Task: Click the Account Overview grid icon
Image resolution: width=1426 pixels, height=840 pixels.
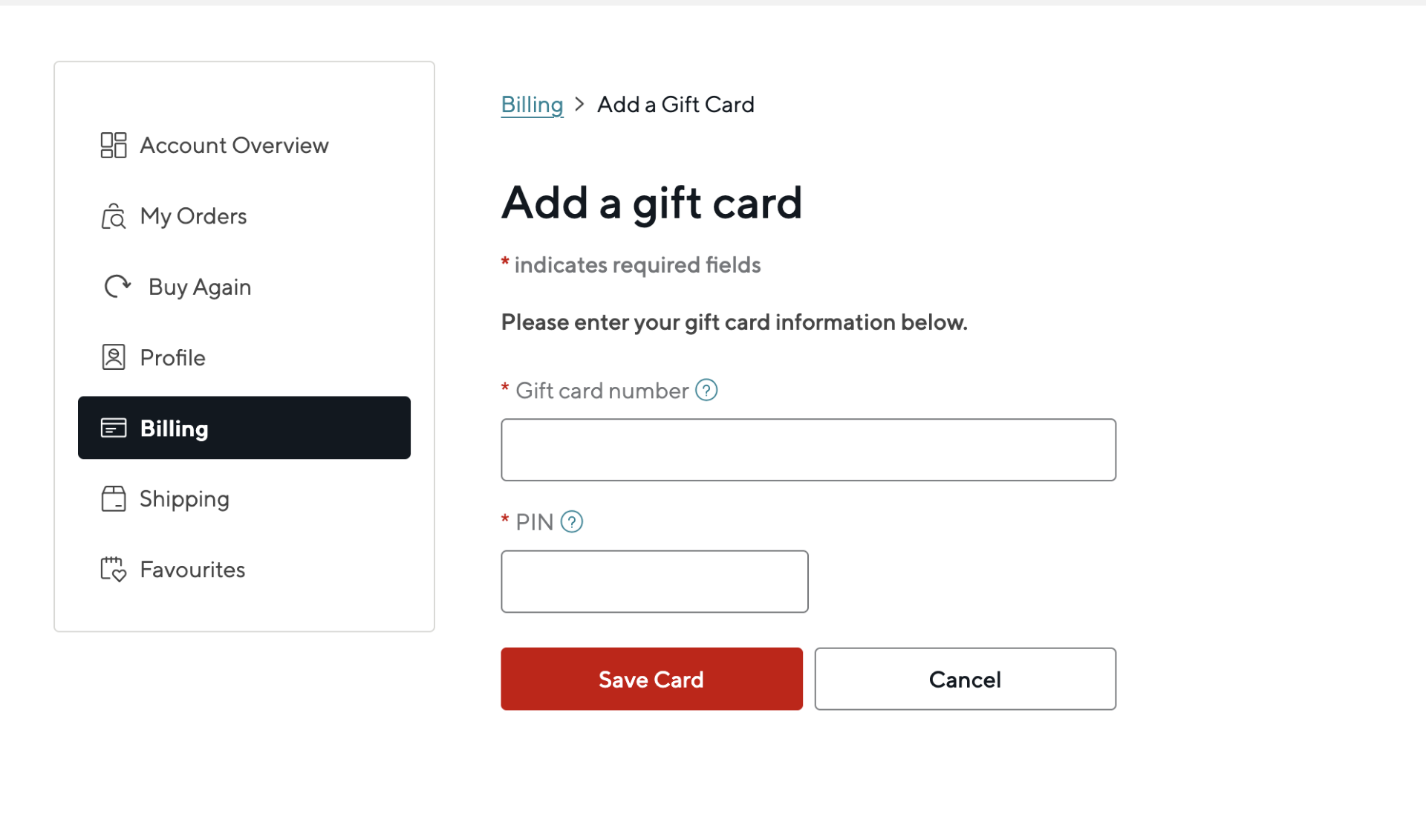Action: (114, 146)
